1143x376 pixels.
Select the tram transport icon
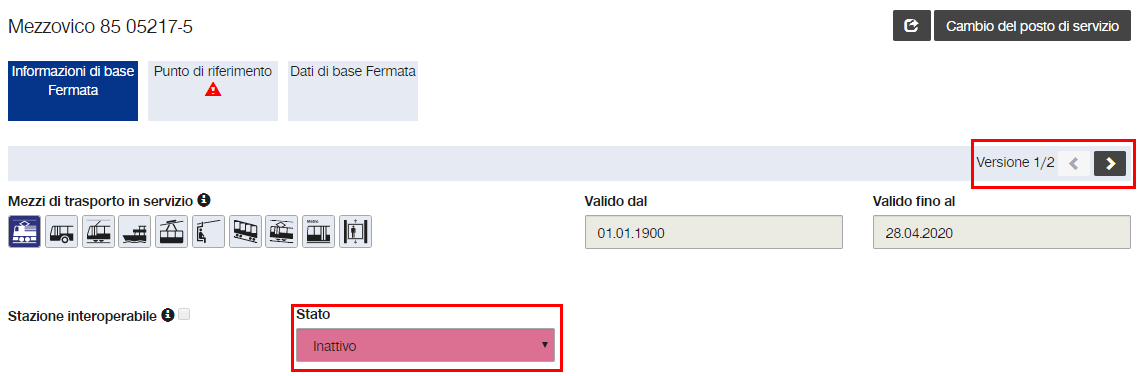98,232
